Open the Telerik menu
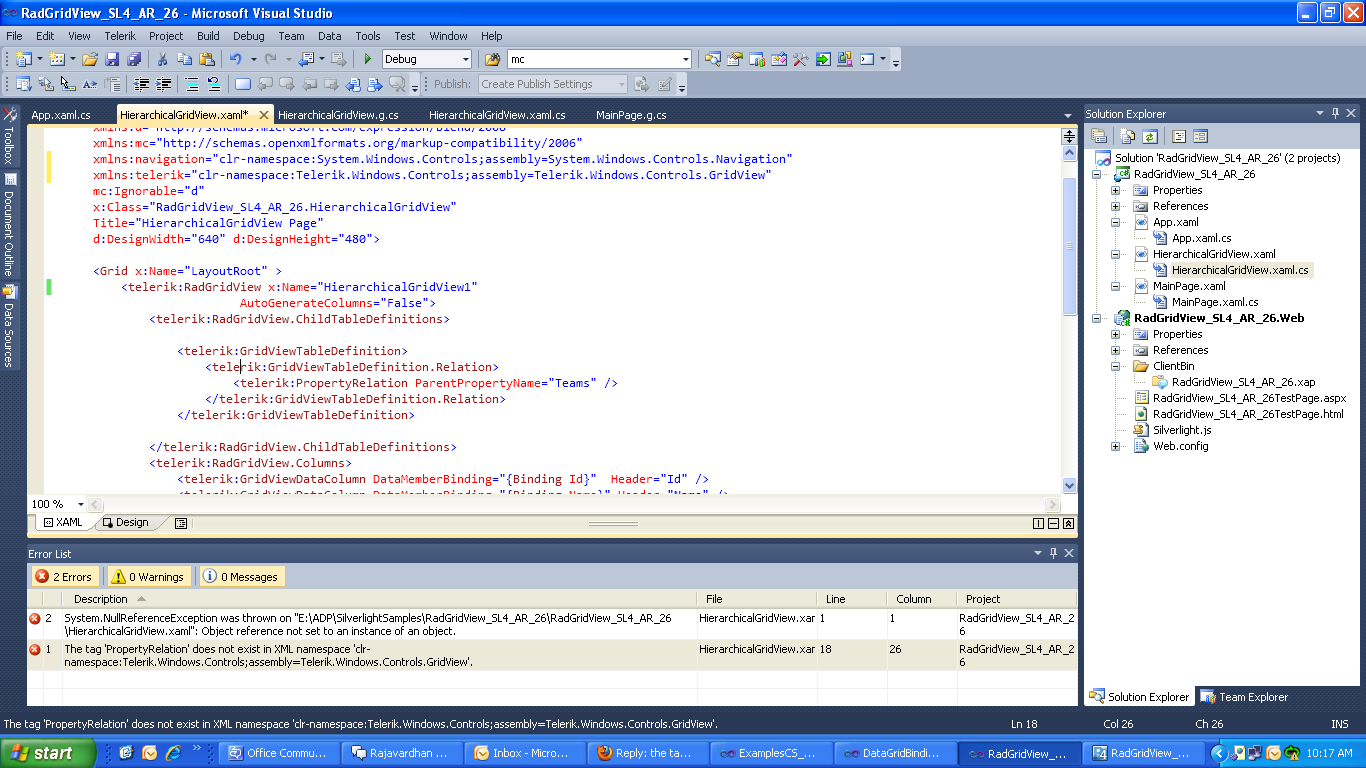The width and height of the screenshot is (1366, 768). (119, 36)
